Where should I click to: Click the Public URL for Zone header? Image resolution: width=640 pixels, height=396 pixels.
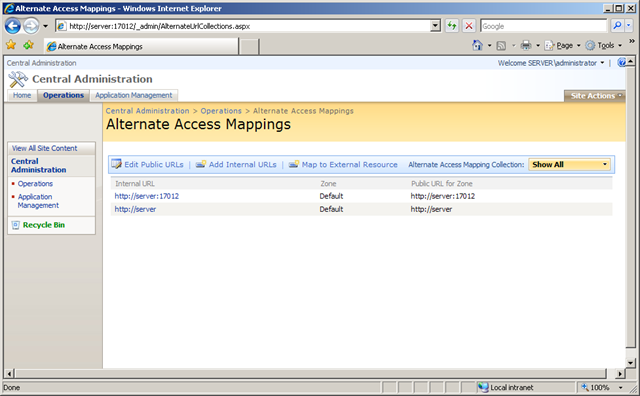pyautogui.click(x=442, y=184)
